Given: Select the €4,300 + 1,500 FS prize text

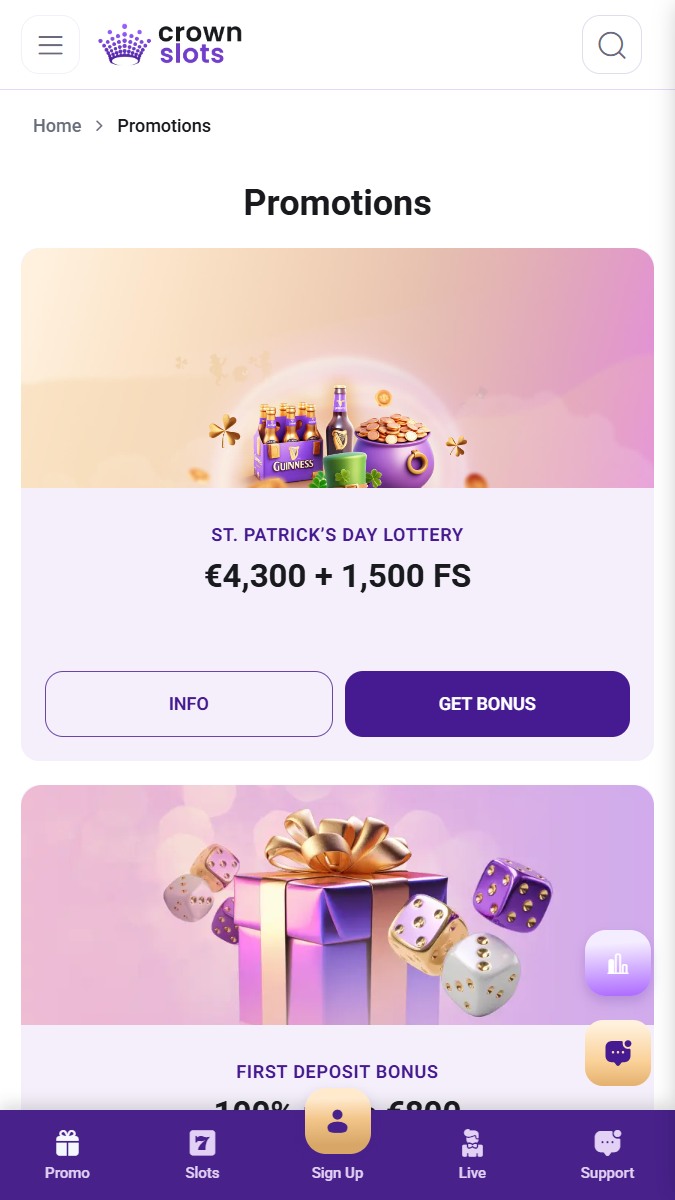Looking at the screenshot, I should 337,576.
